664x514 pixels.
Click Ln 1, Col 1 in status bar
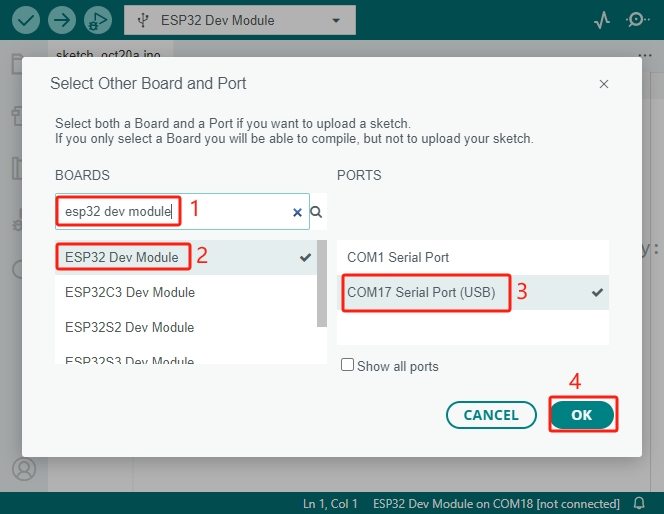(330, 504)
